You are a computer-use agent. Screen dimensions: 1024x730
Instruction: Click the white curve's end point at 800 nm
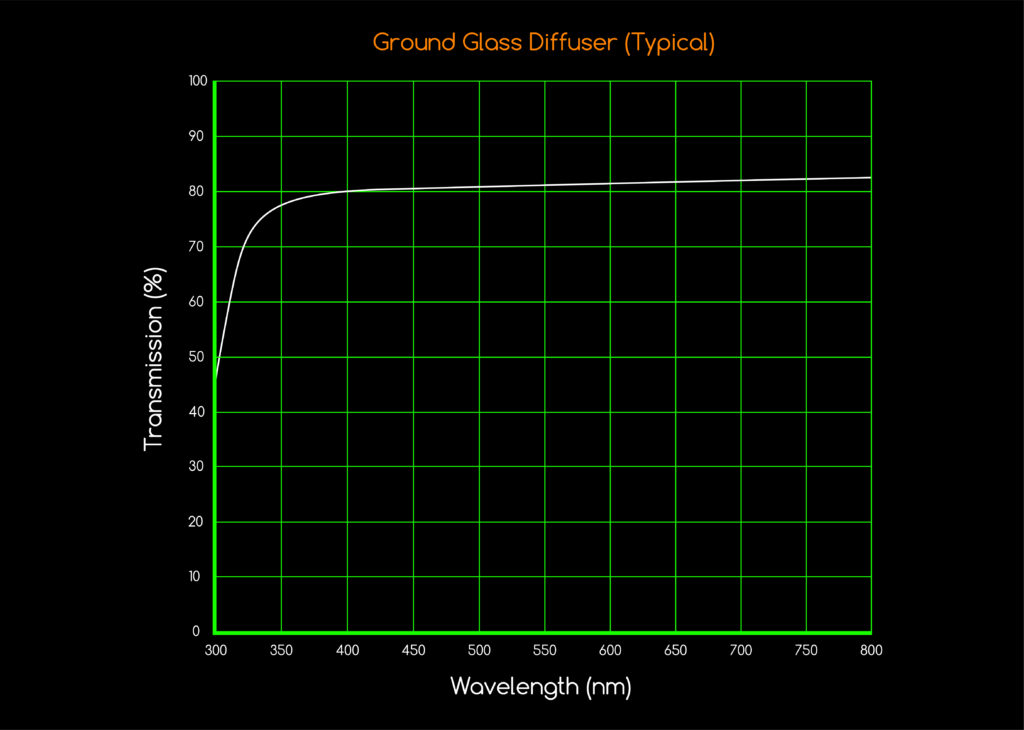(x=870, y=177)
